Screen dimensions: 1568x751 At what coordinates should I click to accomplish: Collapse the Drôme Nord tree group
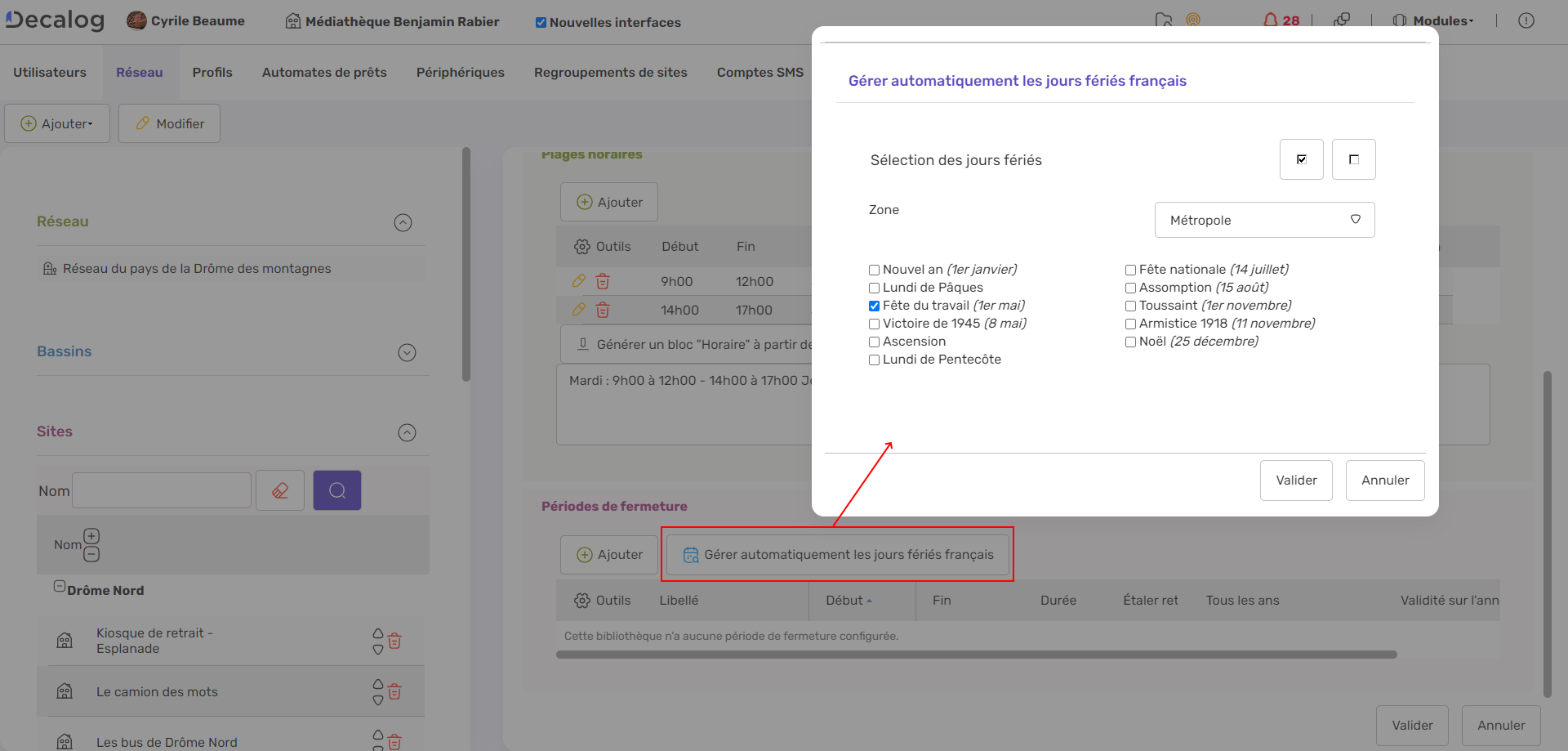(x=60, y=586)
